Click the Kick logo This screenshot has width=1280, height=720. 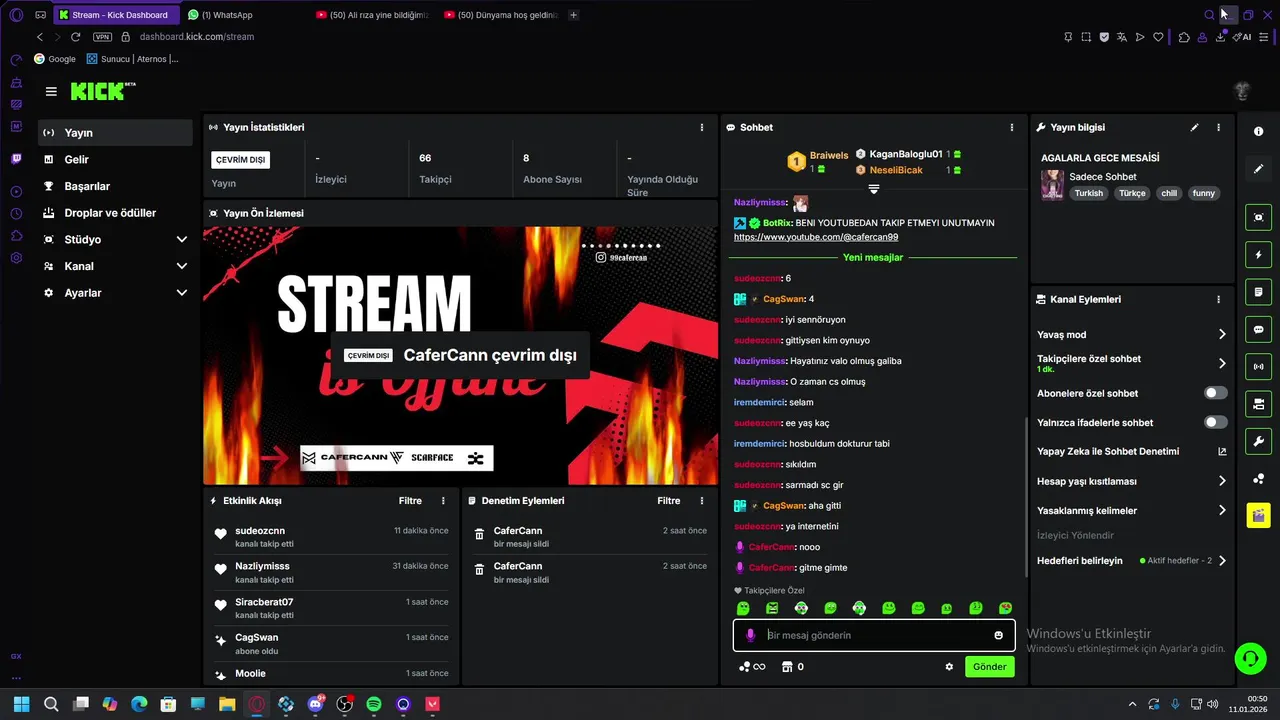click(97, 92)
